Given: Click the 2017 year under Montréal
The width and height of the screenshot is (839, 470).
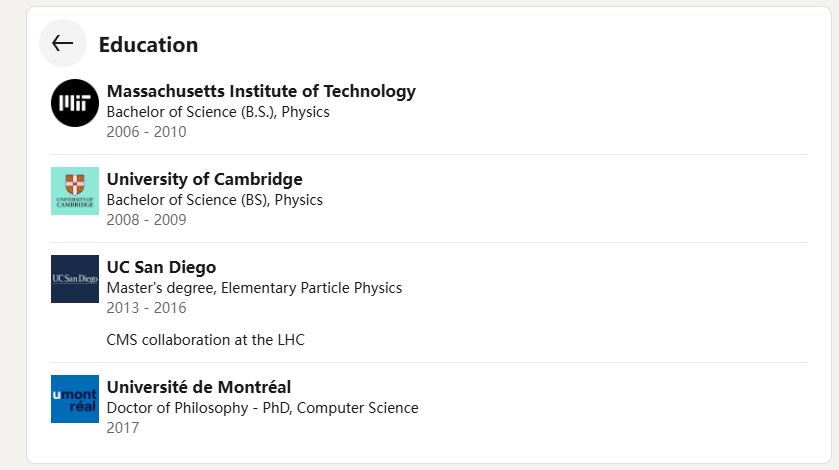Looking at the screenshot, I should [123, 428].
